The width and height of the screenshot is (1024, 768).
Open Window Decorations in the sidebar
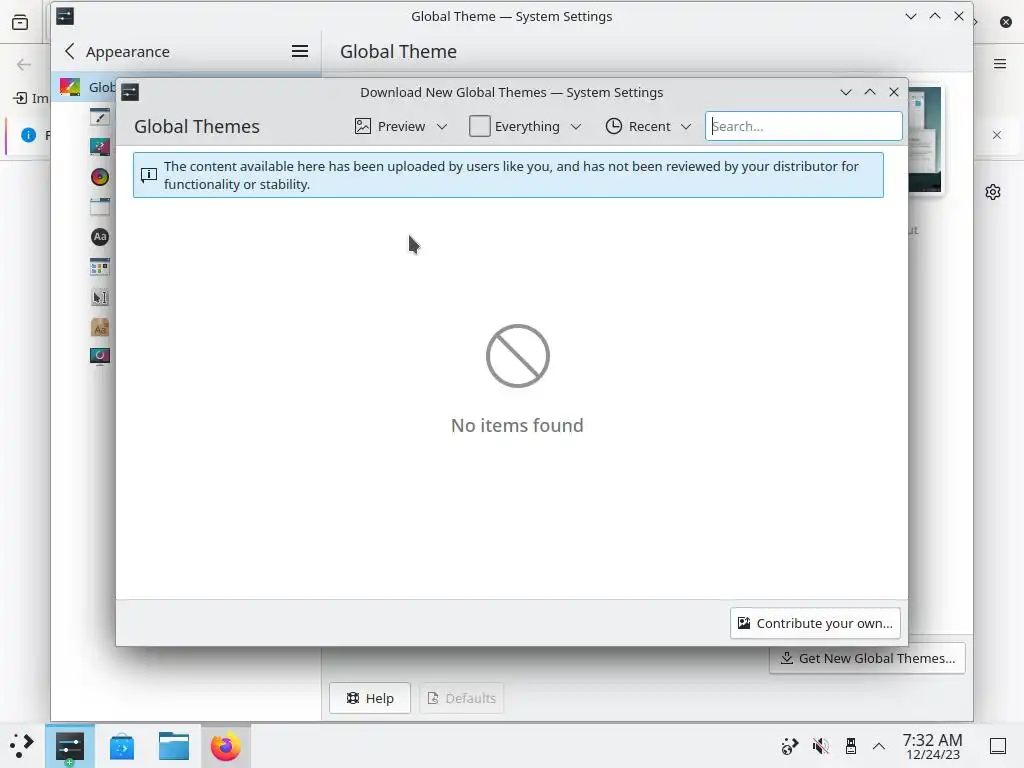pyautogui.click(x=100, y=207)
